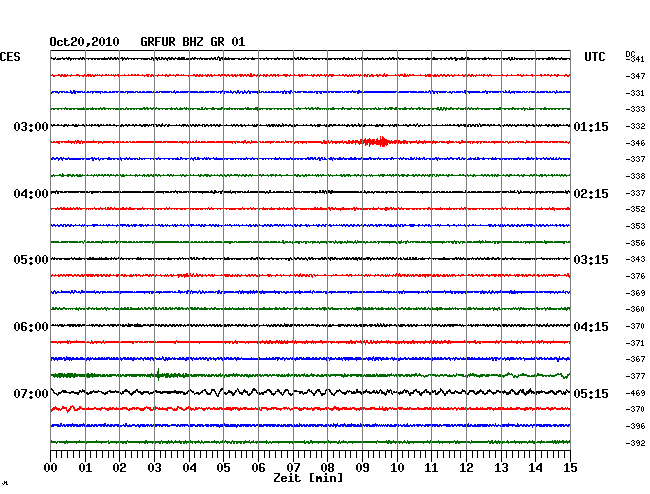
Task: Click the DC offset value "-338"
Action: tap(635, 176)
